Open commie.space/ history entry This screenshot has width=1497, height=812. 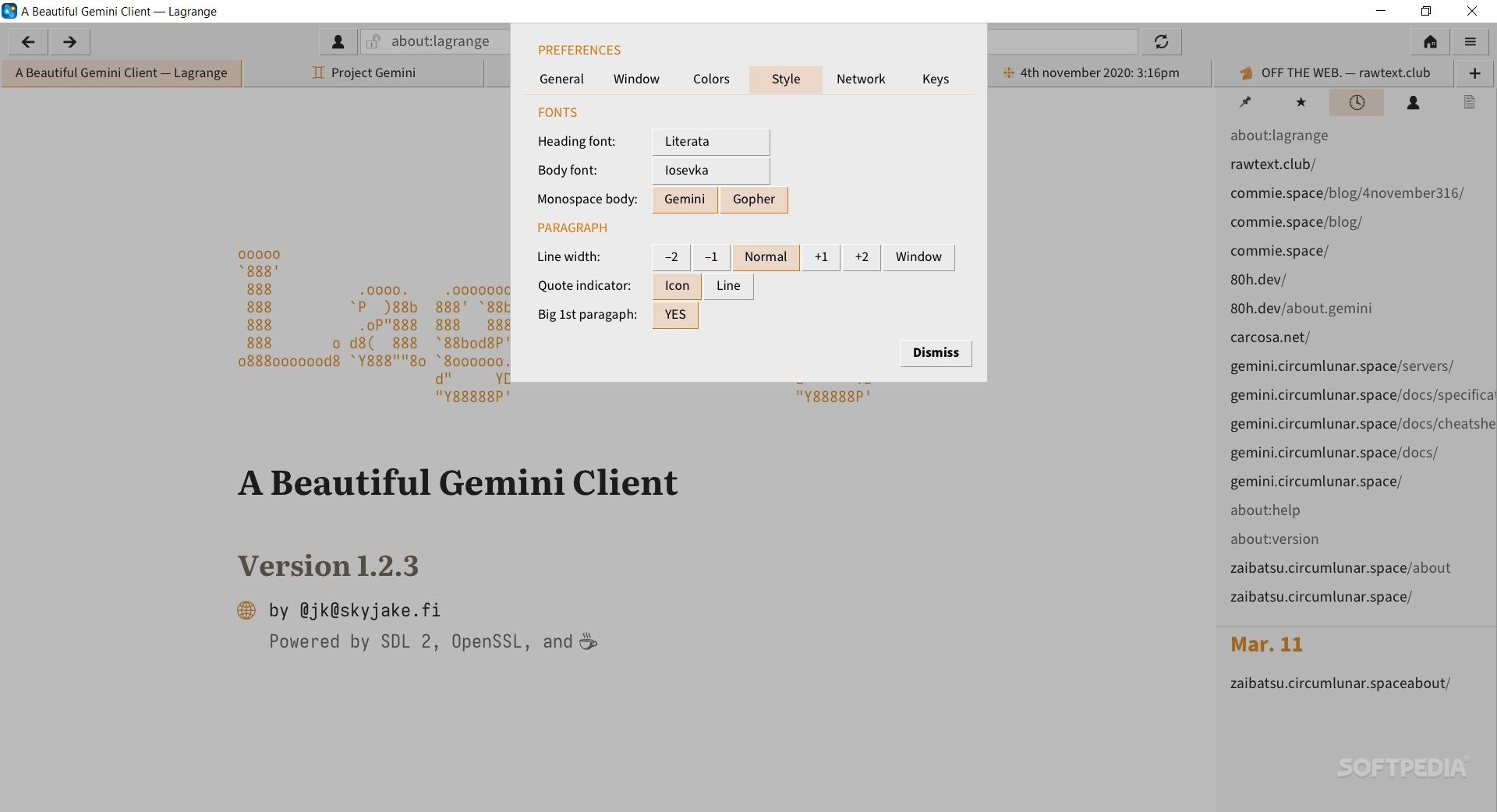[x=1355, y=251]
